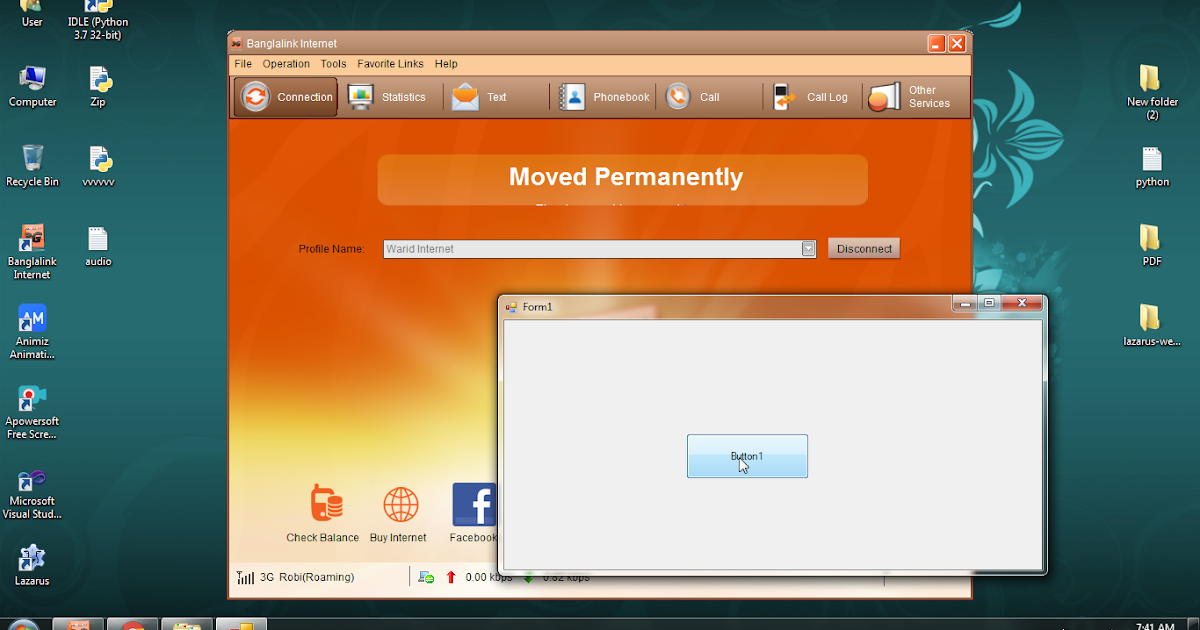Open the Phonebook icon
The width and height of the screenshot is (1200, 630).
(x=573, y=96)
